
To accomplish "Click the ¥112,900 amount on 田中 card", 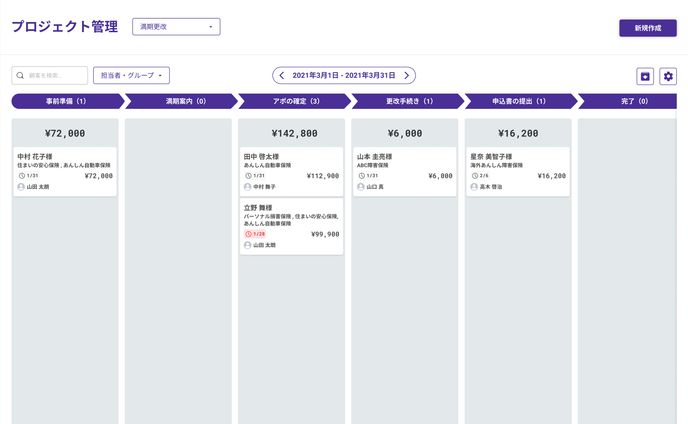I will [x=323, y=176].
